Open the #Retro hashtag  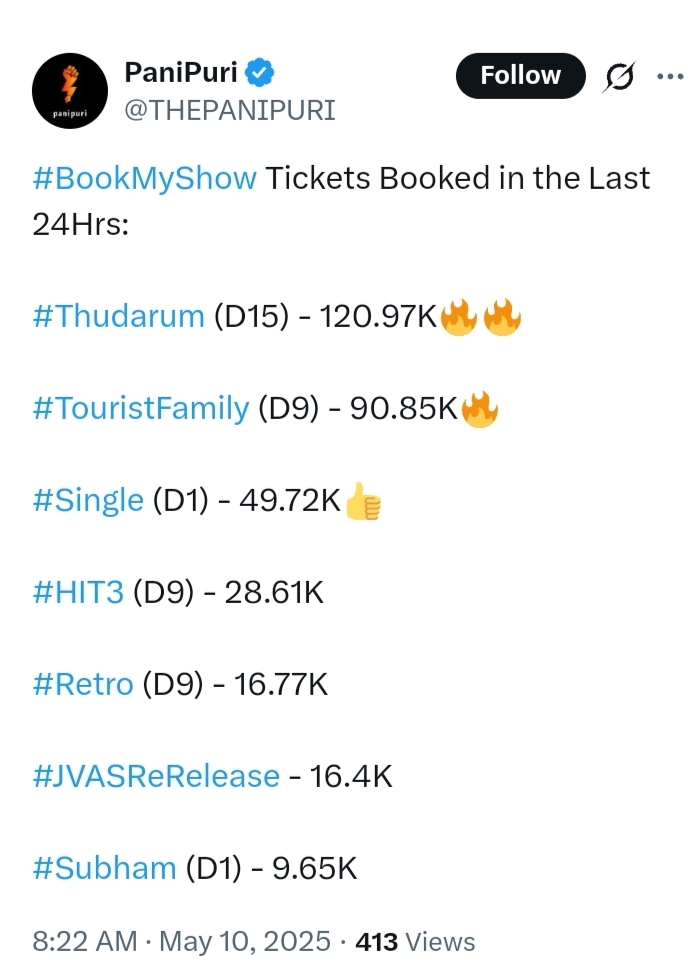(x=83, y=684)
